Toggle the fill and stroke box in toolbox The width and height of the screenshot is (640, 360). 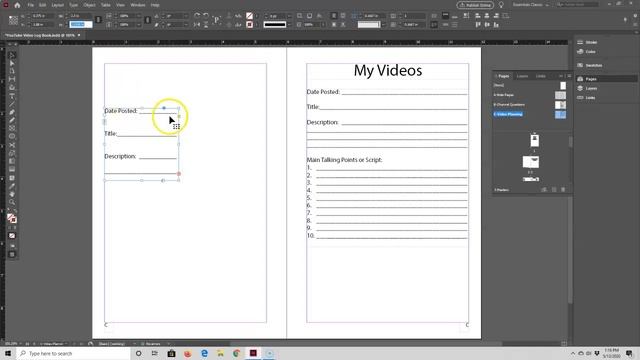[x=12, y=218]
